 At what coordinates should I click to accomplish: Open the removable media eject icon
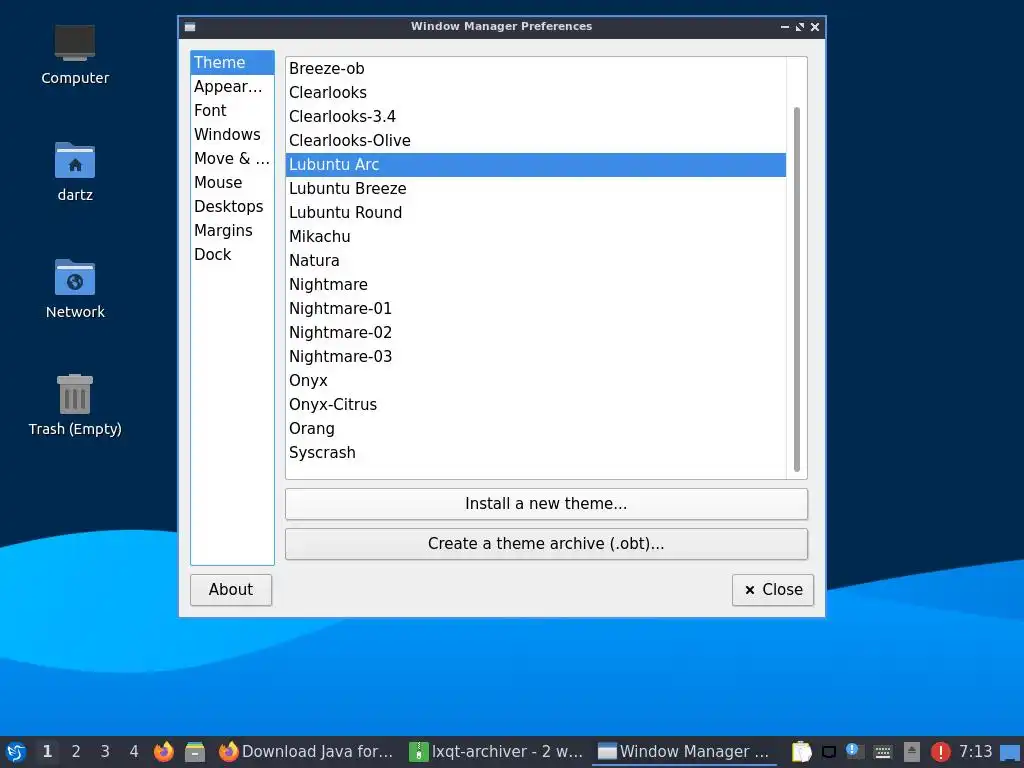pyautogui.click(x=912, y=752)
